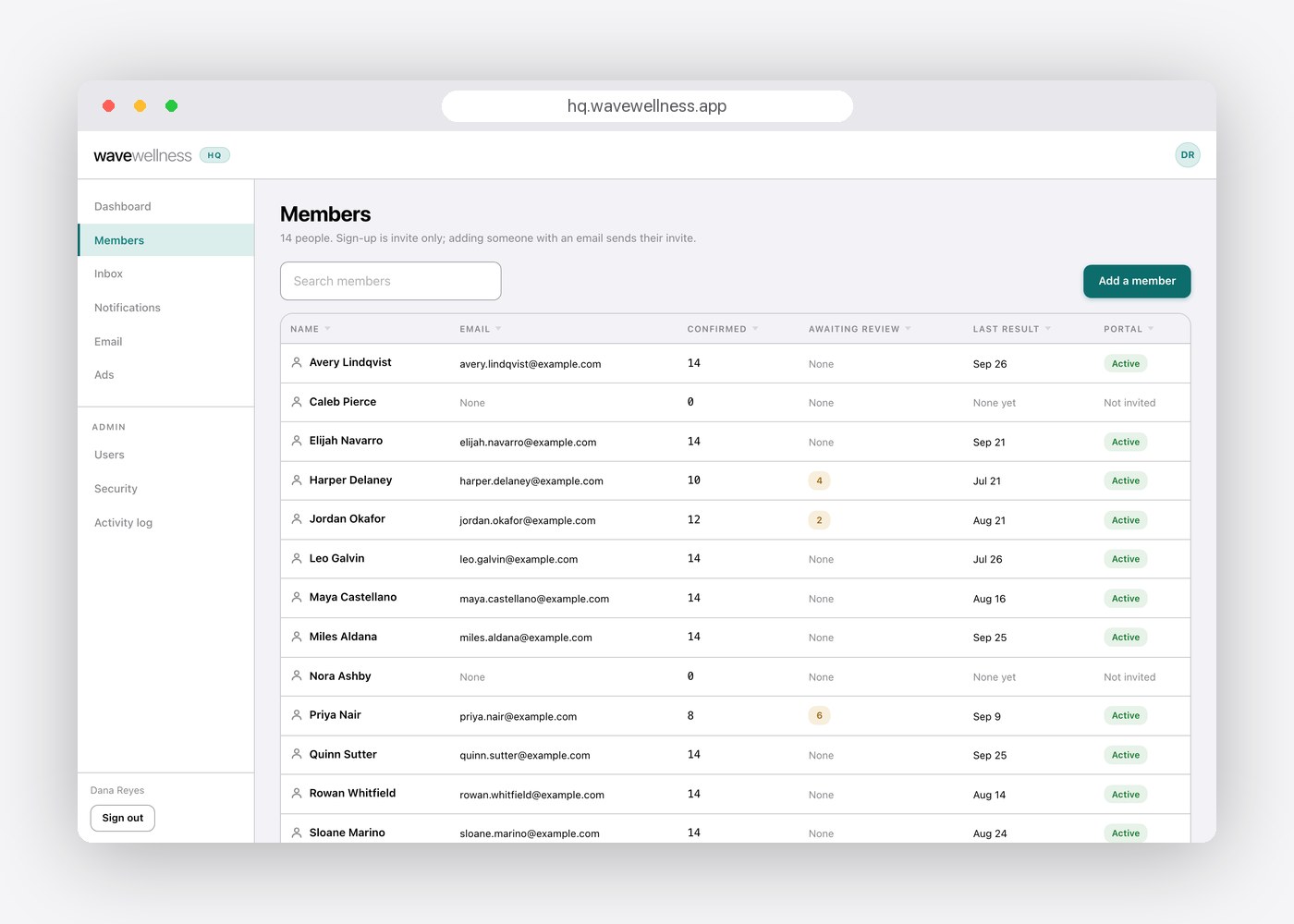Click the browser address bar hq.wavewellness.app
The height and width of the screenshot is (924, 1294).
click(x=647, y=106)
